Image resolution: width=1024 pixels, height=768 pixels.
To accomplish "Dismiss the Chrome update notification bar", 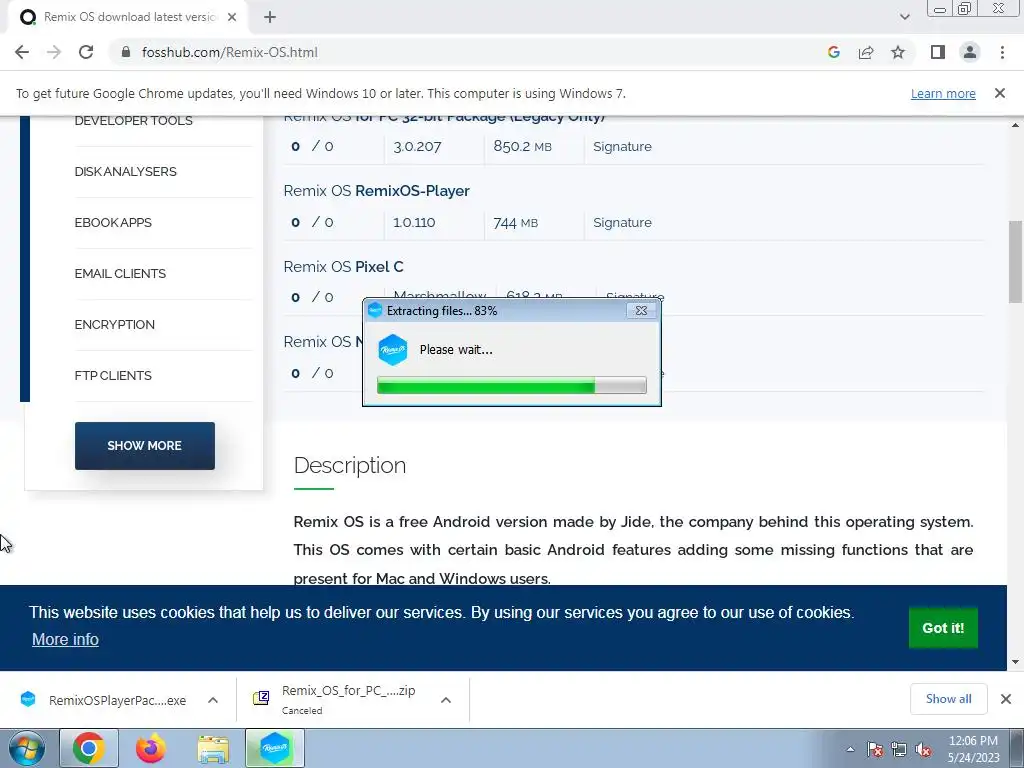I will [999, 93].
